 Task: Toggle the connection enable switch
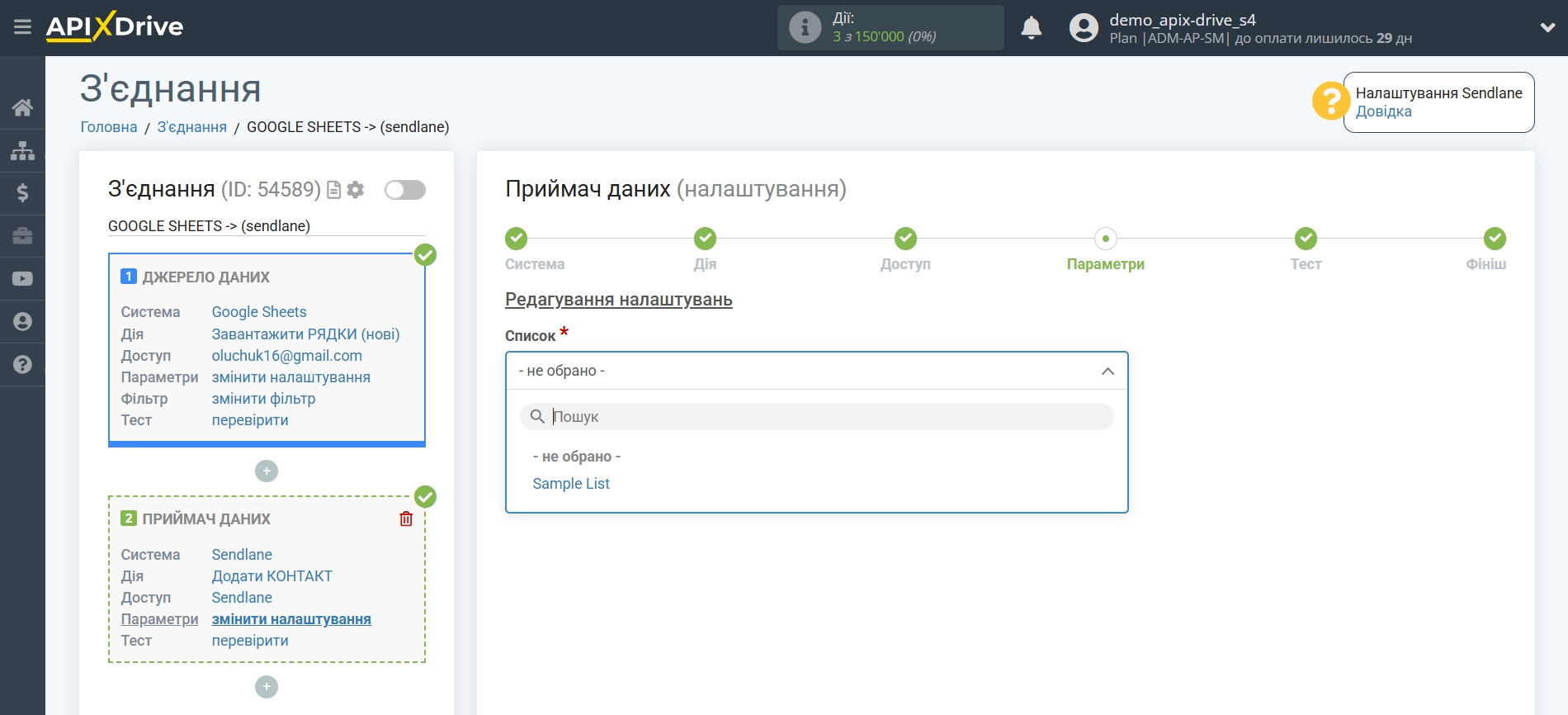click(x=405, y=190)
